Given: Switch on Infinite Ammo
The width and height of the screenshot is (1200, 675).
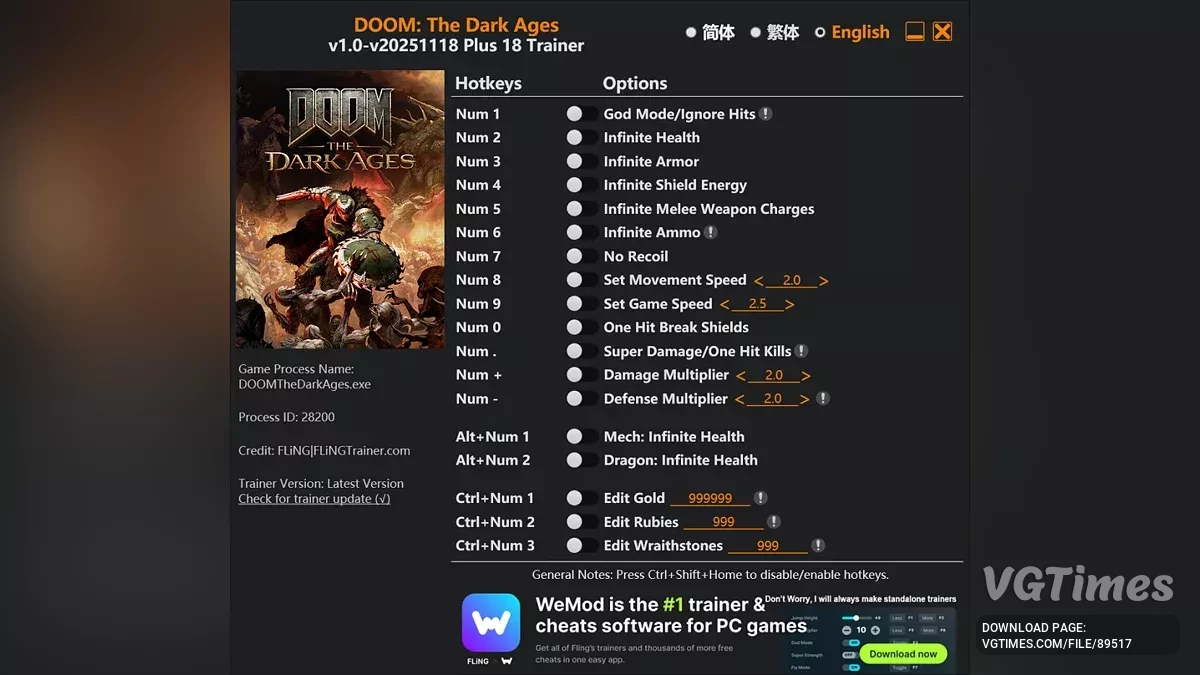Looking at the screenshot, I should (x=581, y=232).
